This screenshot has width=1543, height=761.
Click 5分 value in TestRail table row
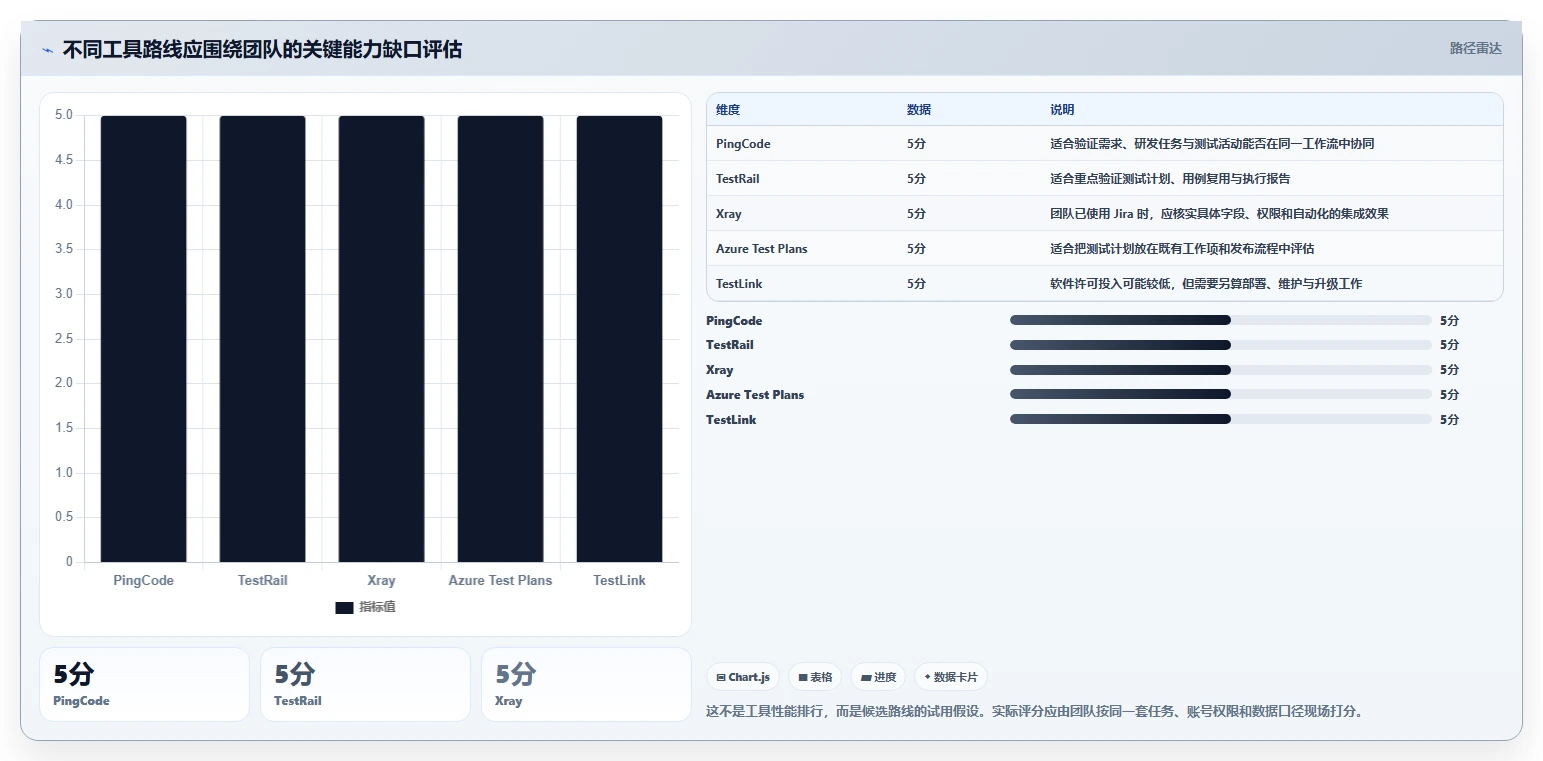(916, 179)
